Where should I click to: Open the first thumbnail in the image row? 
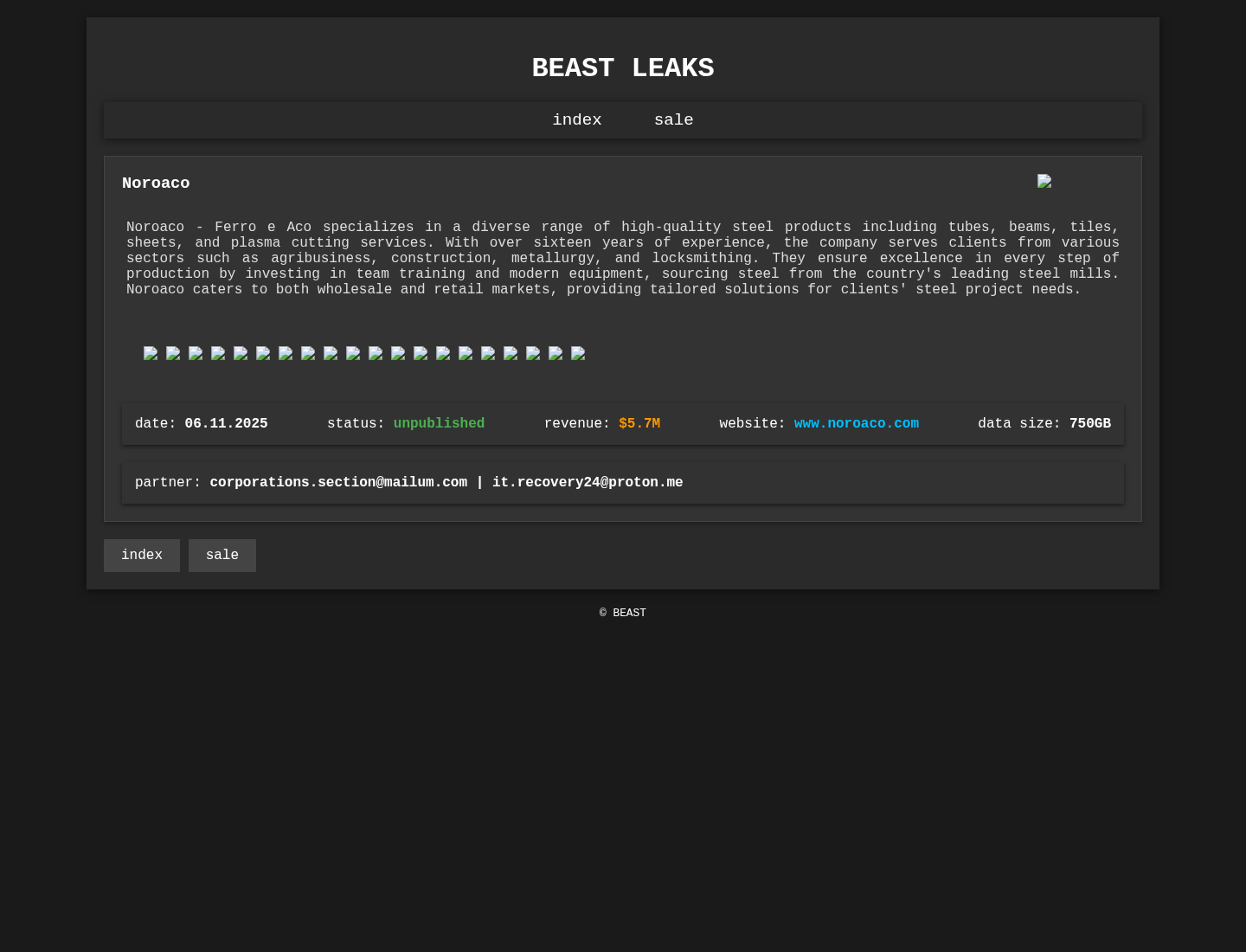[x=151, y=353]
